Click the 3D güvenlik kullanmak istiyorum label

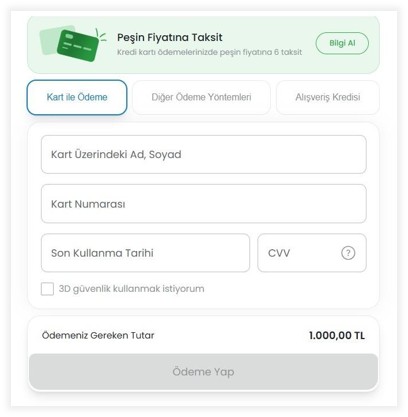click(132, 289)
